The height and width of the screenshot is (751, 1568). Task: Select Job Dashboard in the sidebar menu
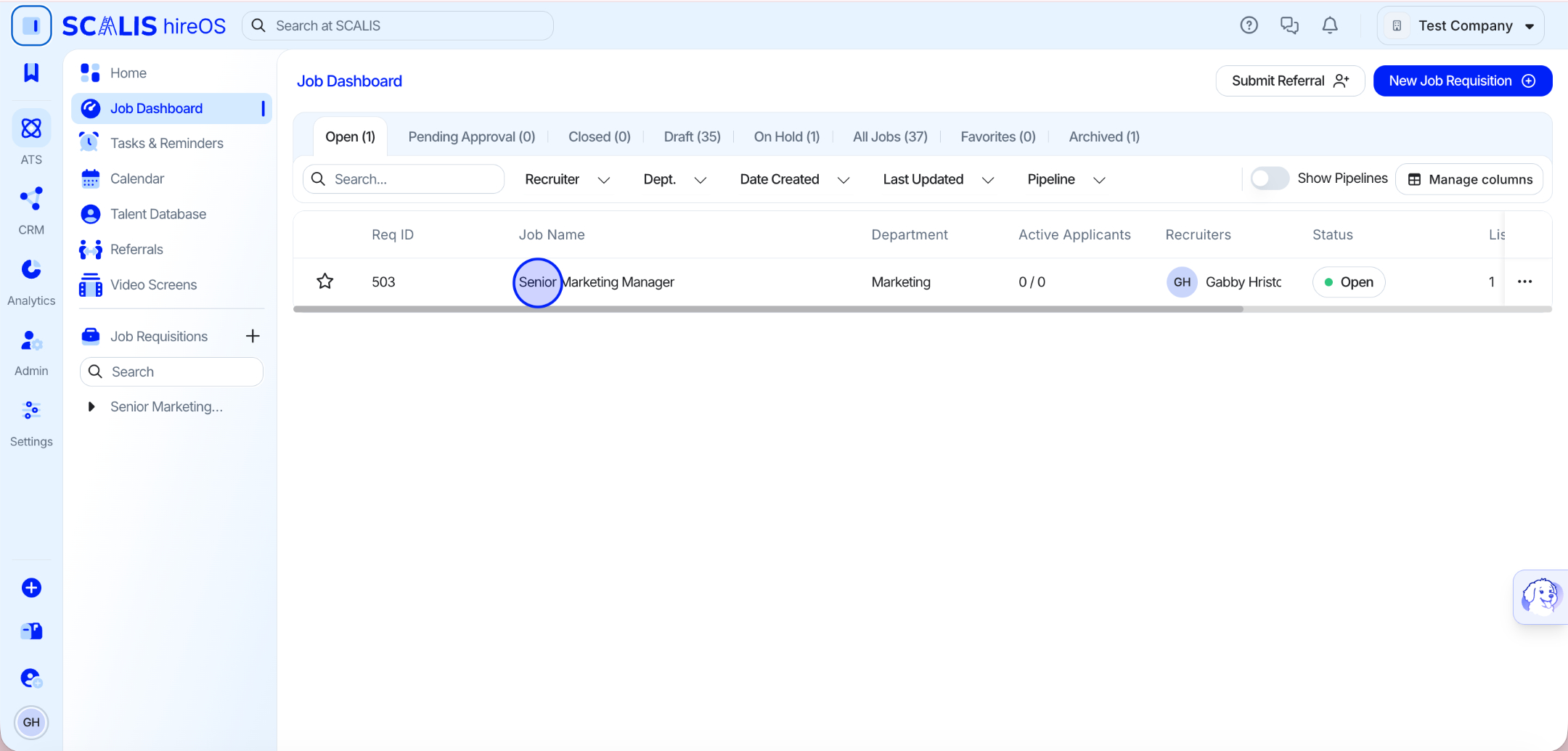[x=171, y=108]
